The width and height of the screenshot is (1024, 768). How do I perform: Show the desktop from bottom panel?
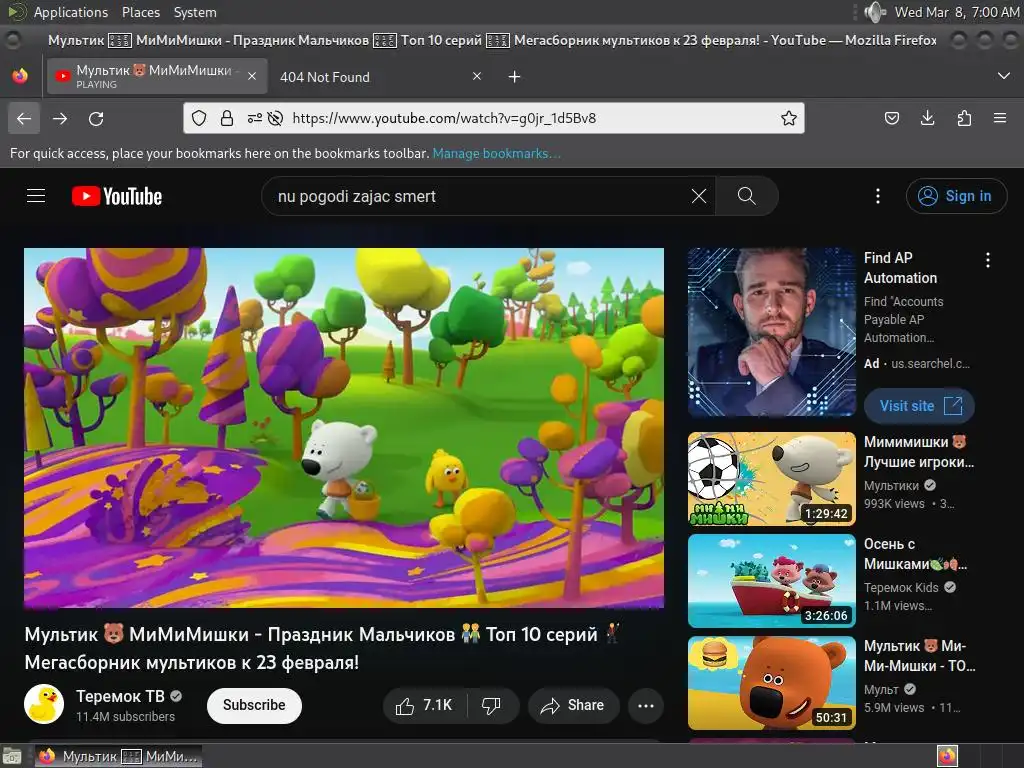coord(11,756)
